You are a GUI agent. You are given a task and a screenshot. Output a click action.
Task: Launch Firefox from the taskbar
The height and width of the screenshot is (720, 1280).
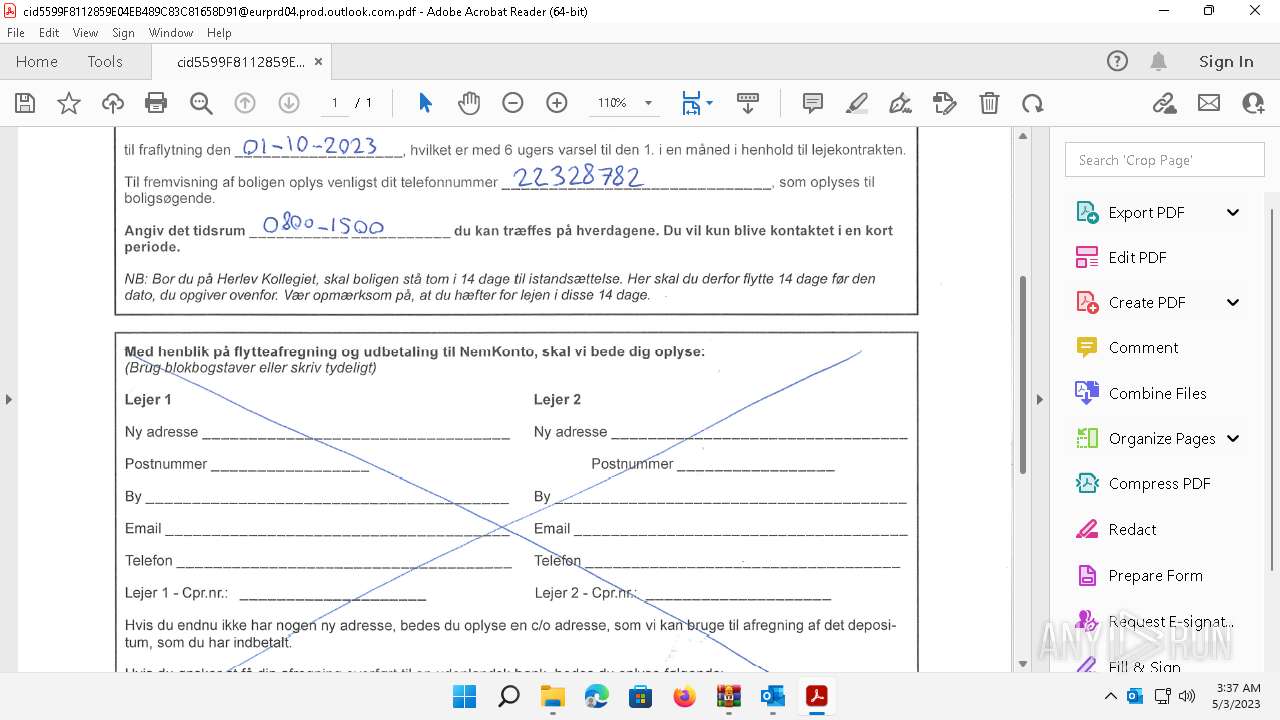685,696
